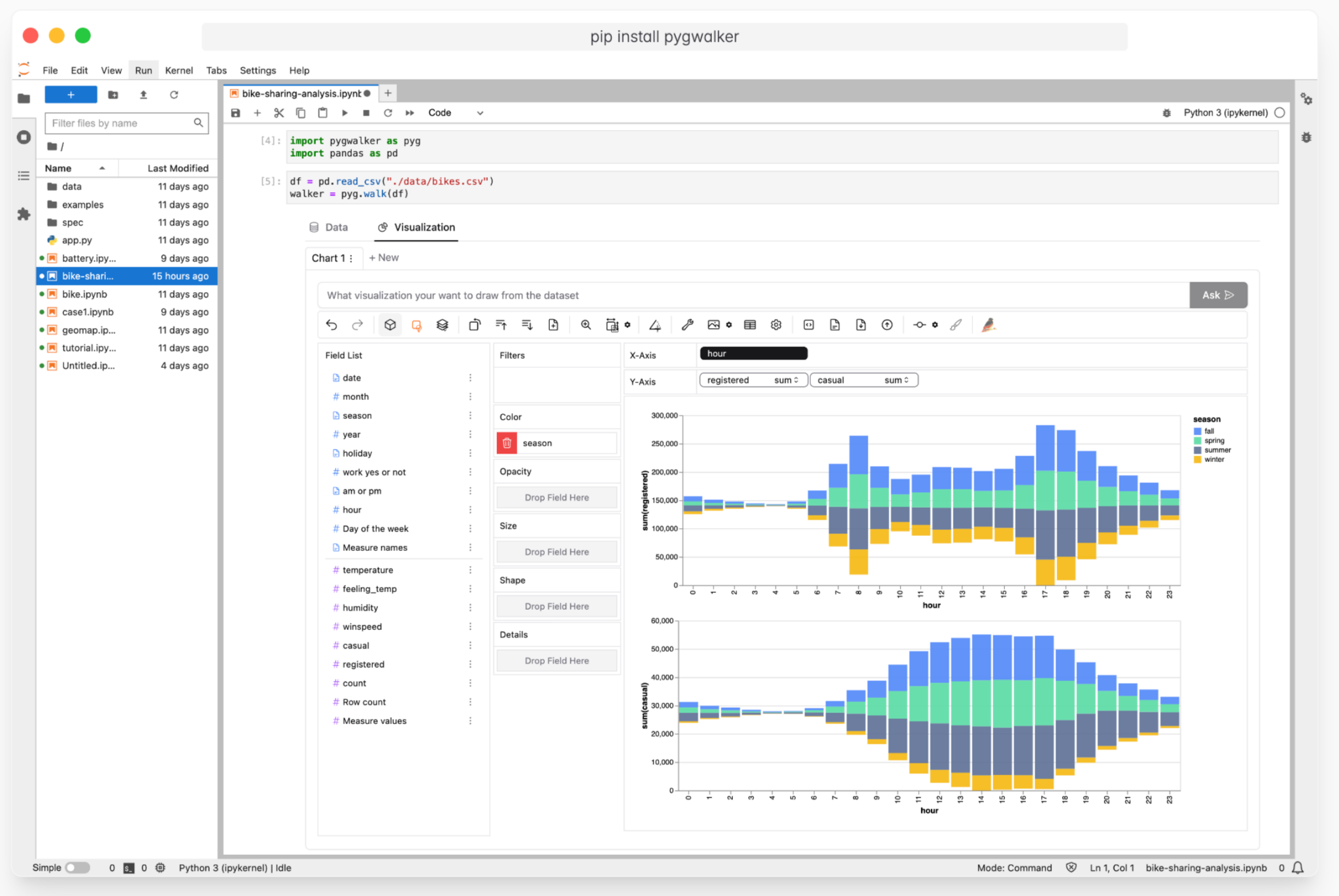Click the zoom magnifier chart icon

(586, 325)
